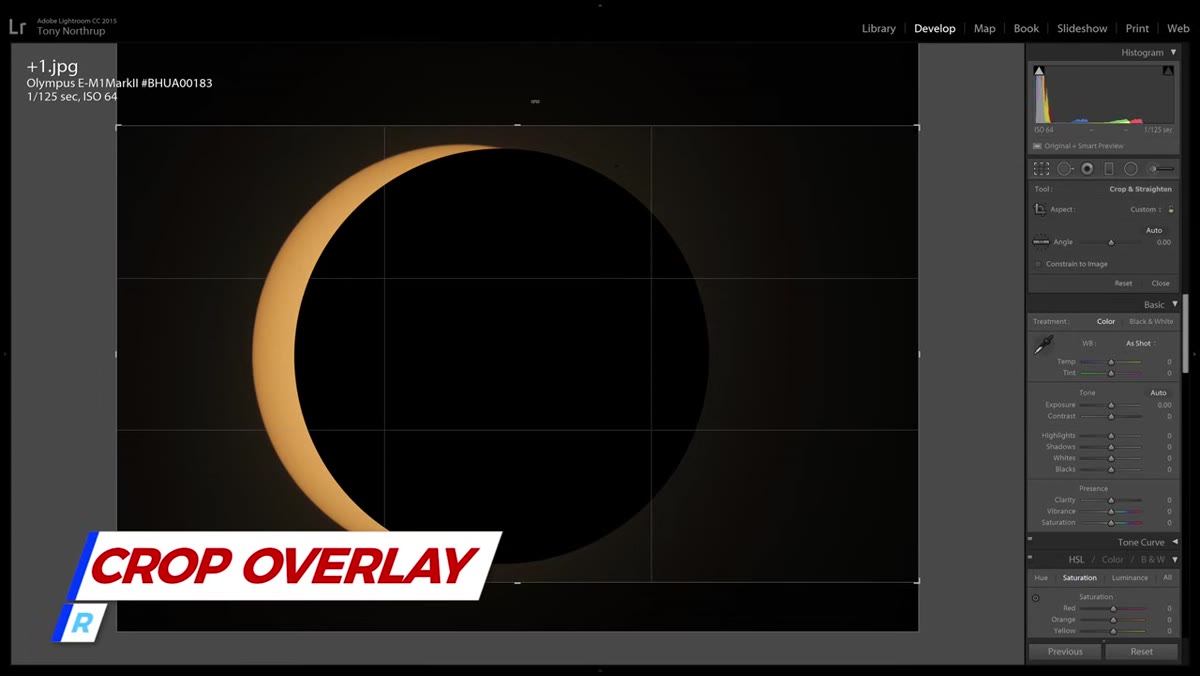The width and height of the screenshot is (1200, 676).
Task: Select the Spot Removal tool
Action: point(1065,169)
